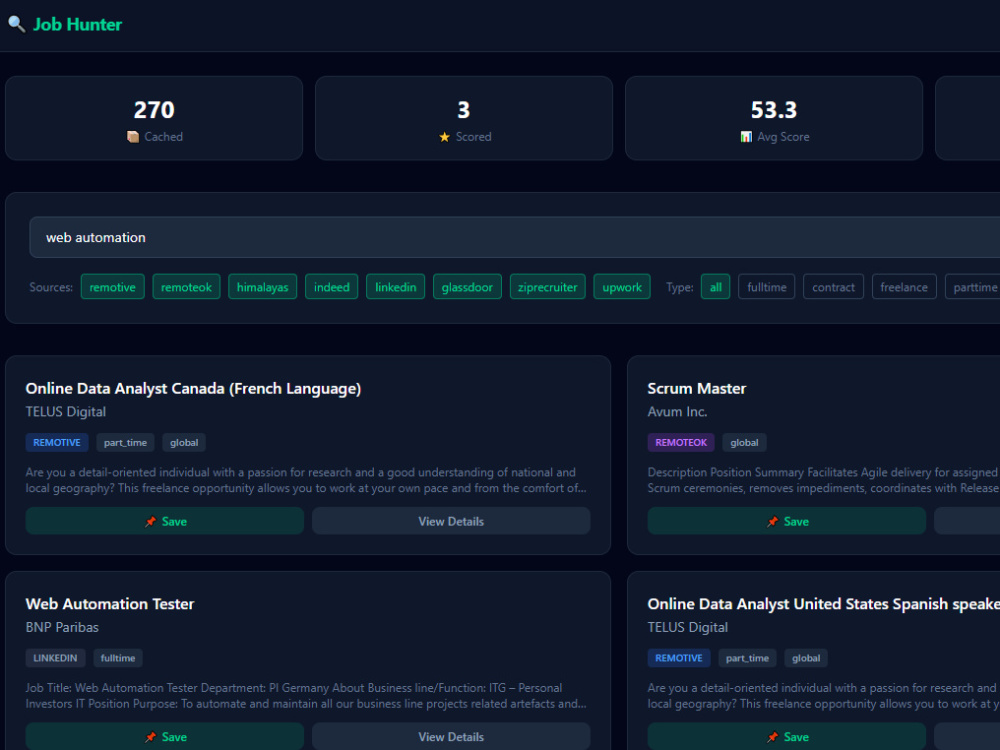
Task: Open the Web Automation Tester job title
Action: [x=110, y=604]
